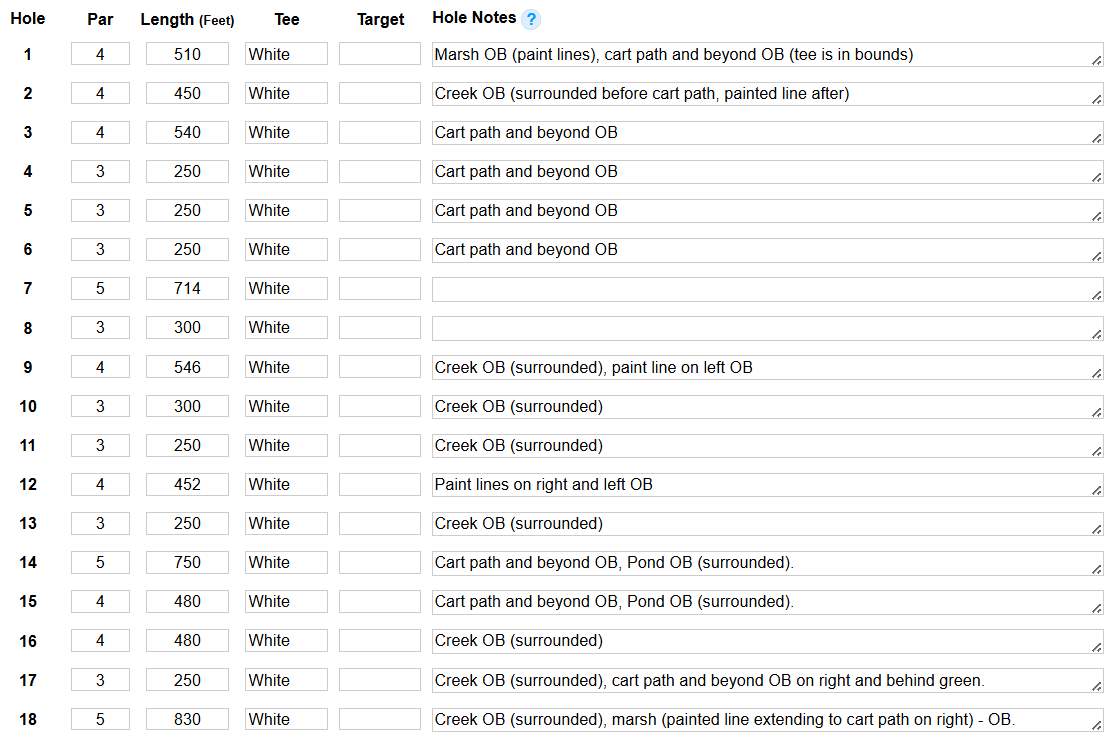
Task: Click the Target field for hole 18
Action: click(380, 719)
